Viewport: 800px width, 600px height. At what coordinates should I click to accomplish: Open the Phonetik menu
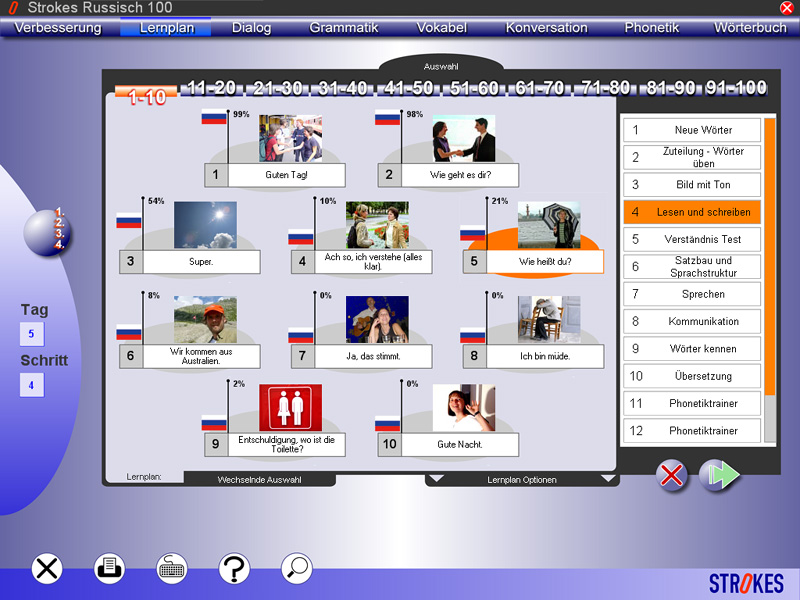[x=652, y=28]
